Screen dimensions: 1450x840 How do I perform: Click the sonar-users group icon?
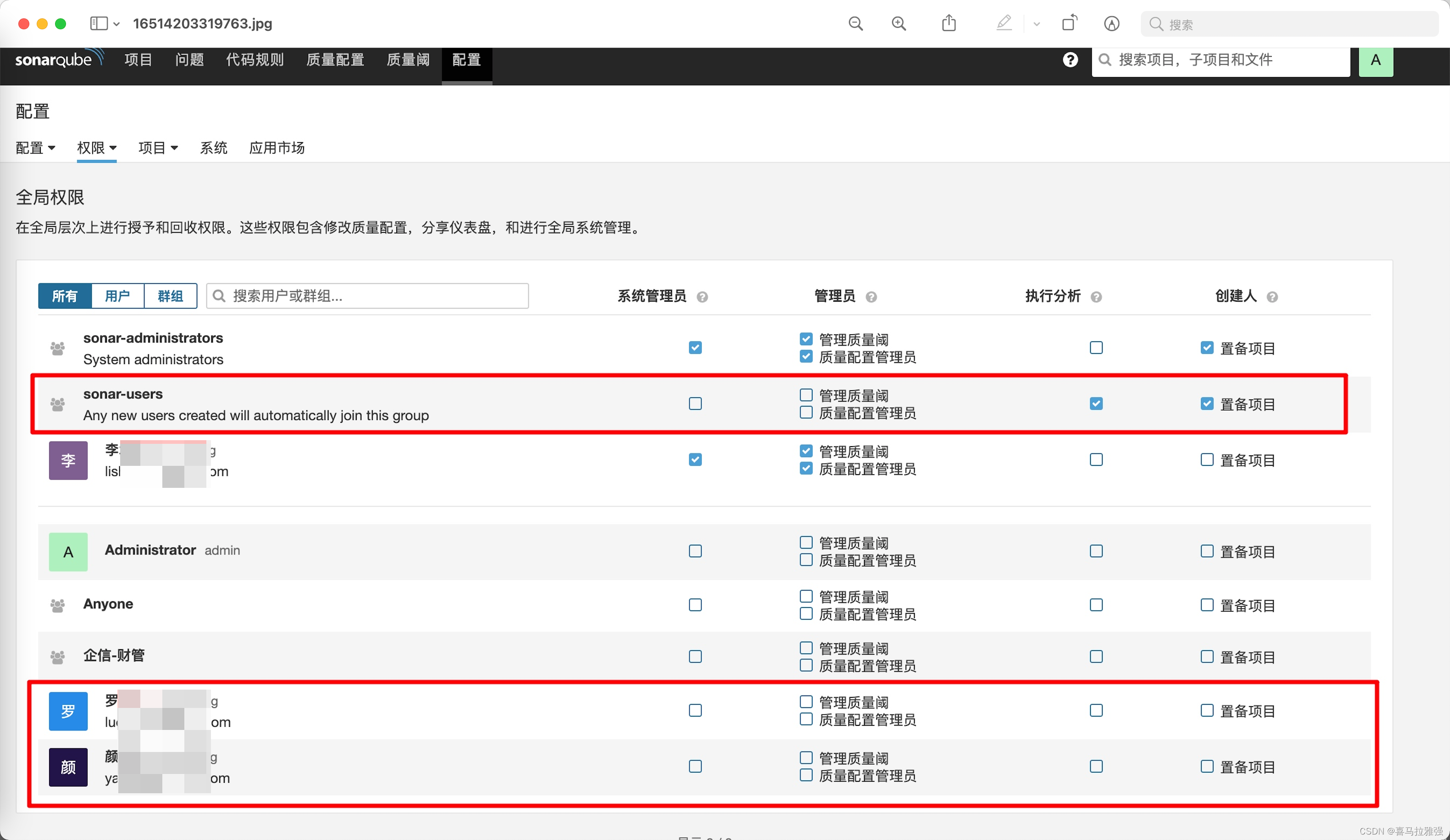coord(57,404)
